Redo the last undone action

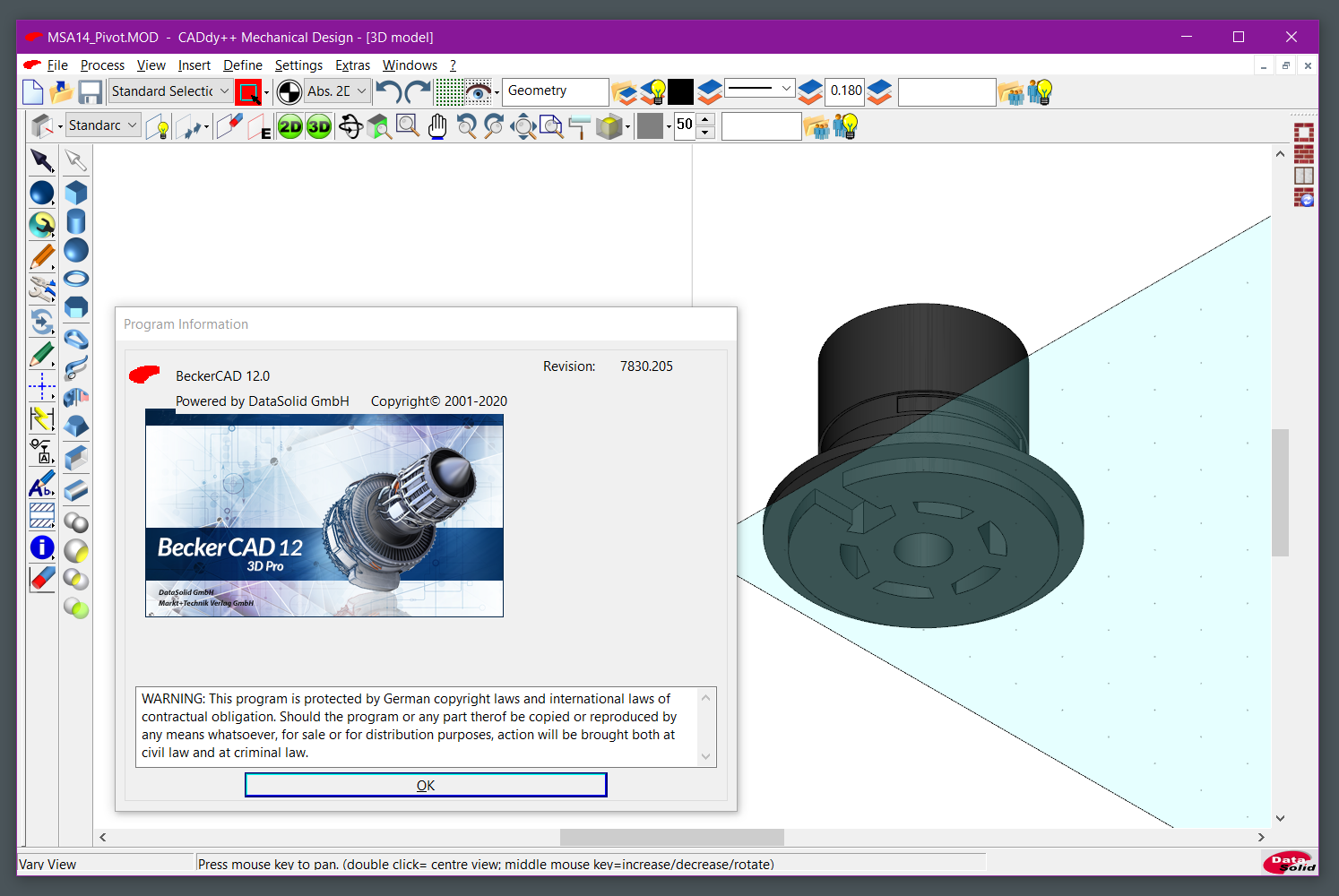[419, 91]
